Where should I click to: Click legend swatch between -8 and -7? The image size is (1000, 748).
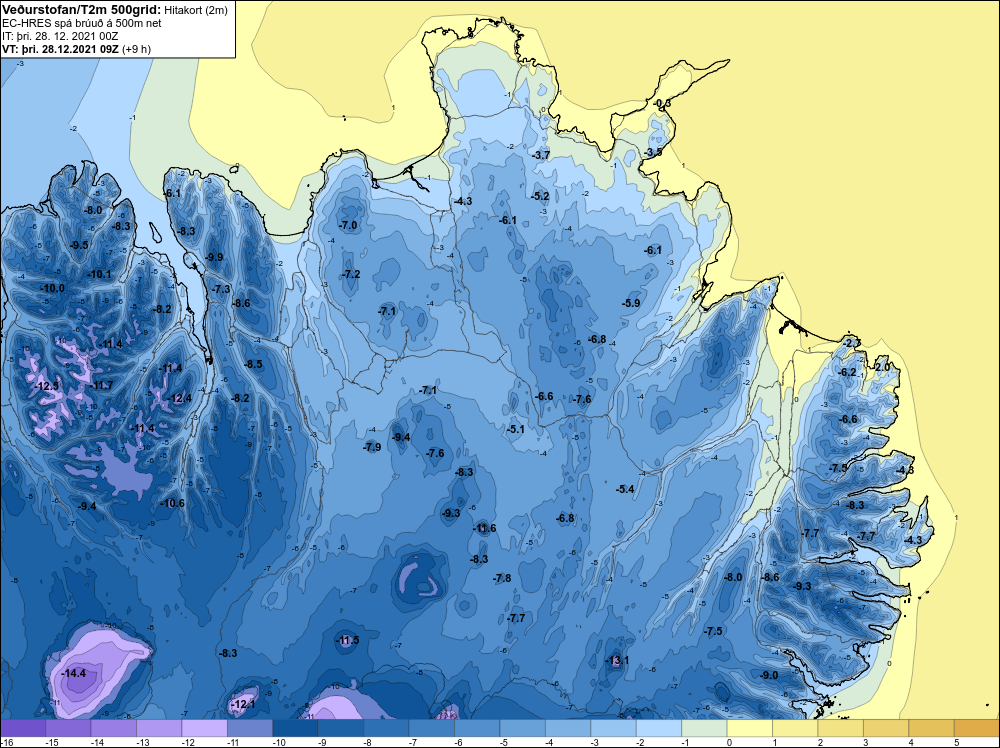point(386,728)
